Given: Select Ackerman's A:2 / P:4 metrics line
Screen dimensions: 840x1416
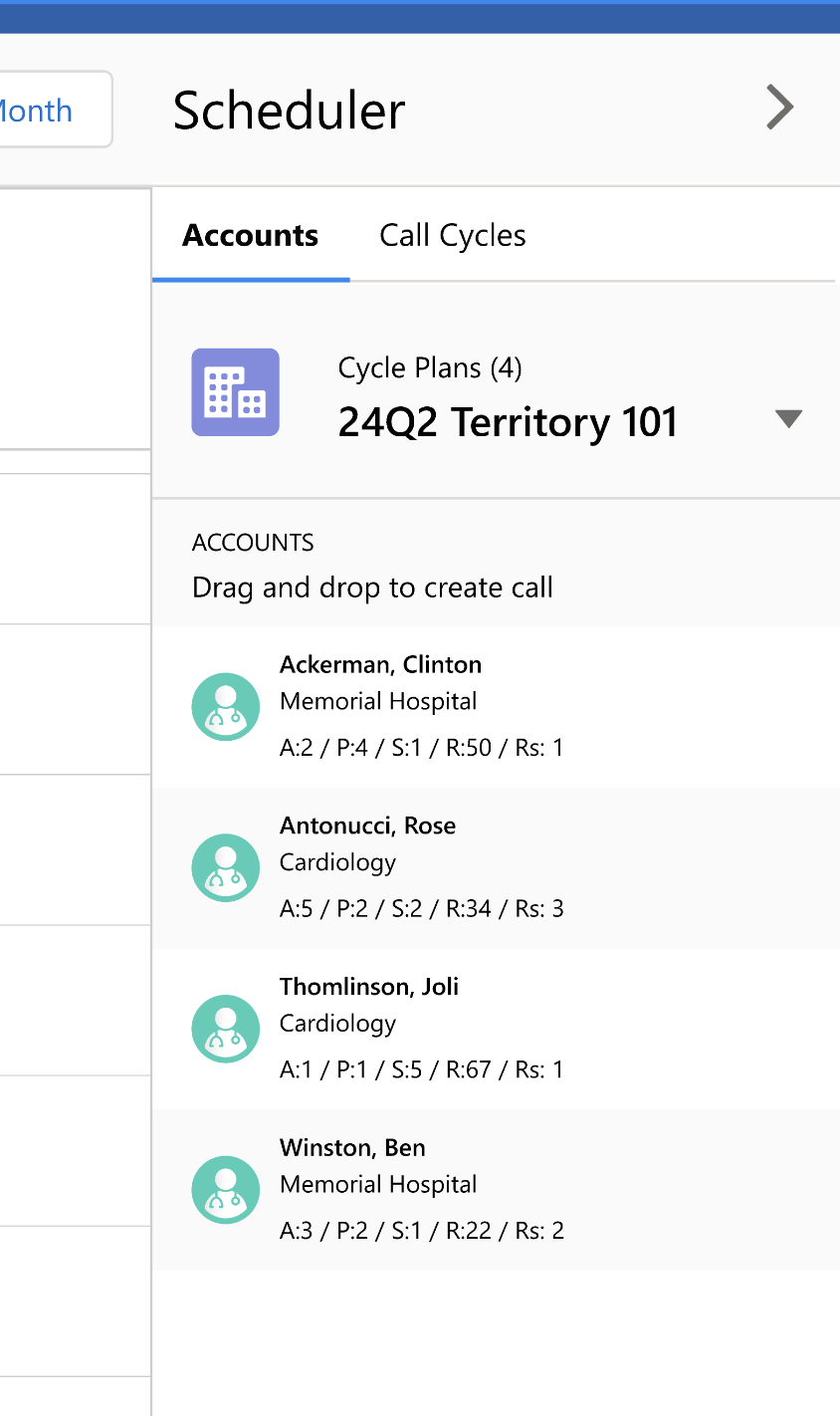Looking at the screenshot, I should (421, 748).
